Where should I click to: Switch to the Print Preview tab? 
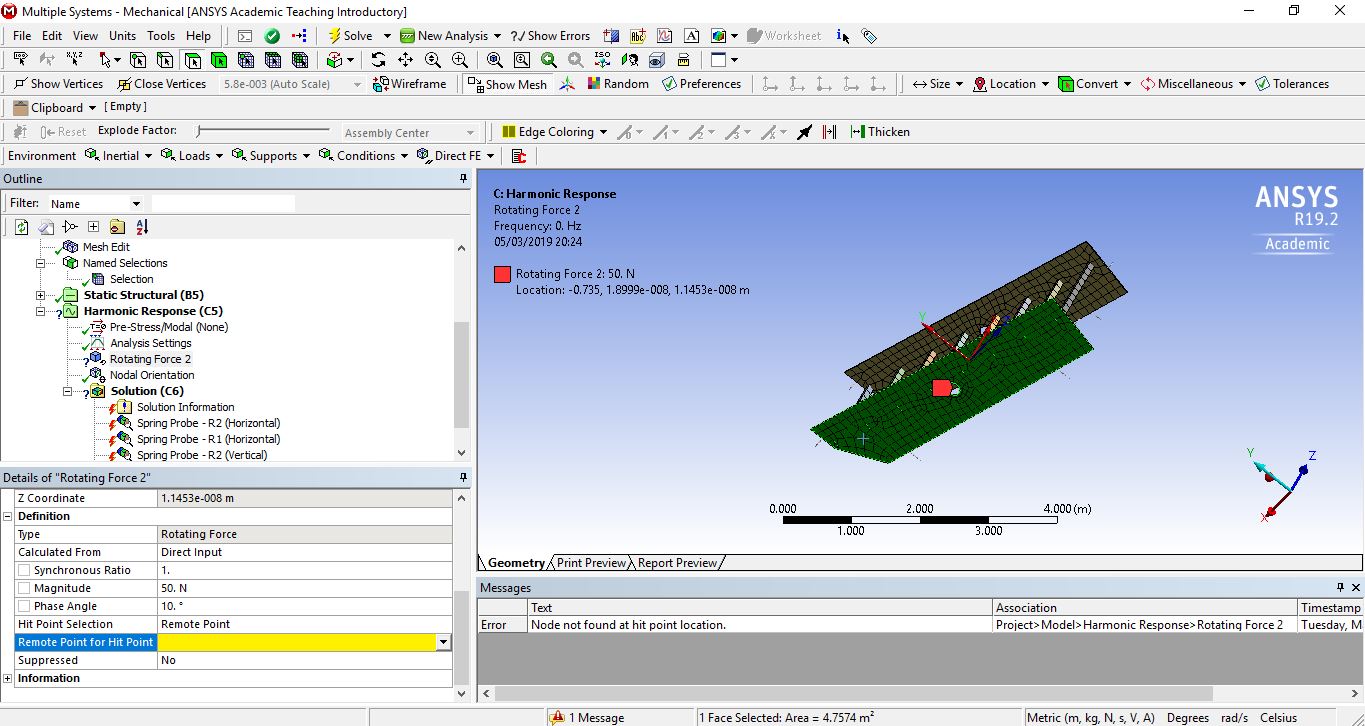pyautogui.click(x=591, y=563)
